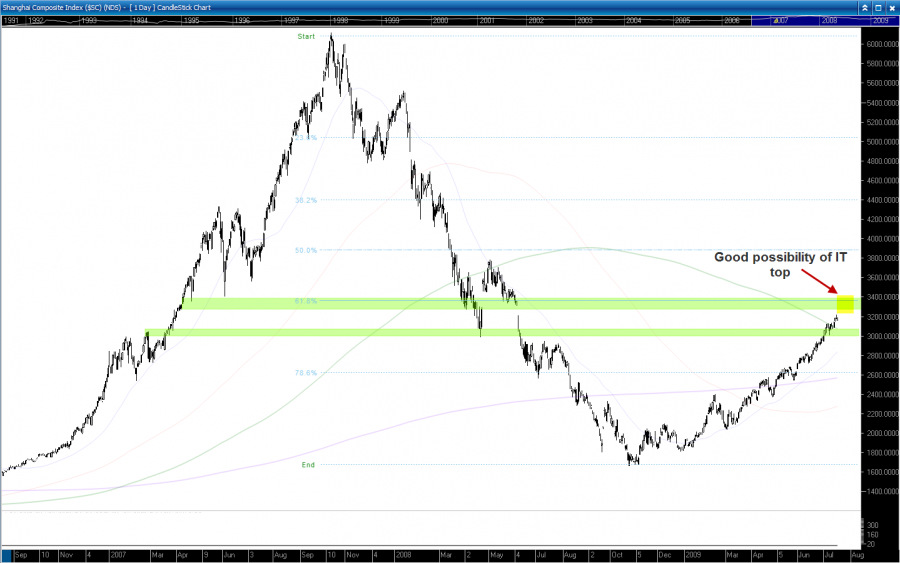Screen dimensions: 900x563
Task: Click the highlighted 2008 range in overview bar
Action: pyautogui.click(x=829, y=21)
